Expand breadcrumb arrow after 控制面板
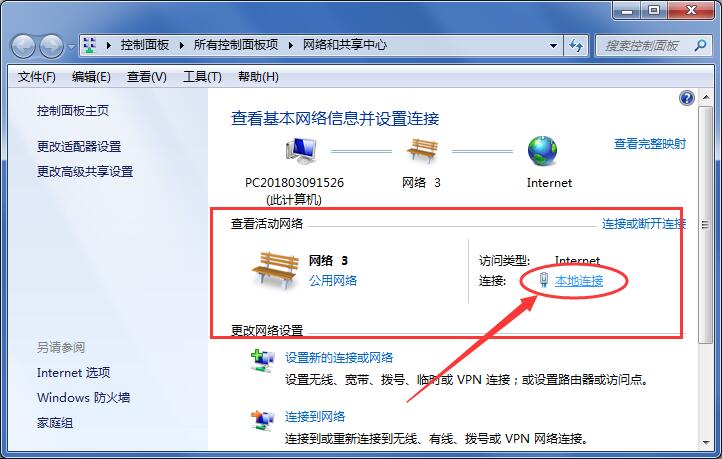 tap(181, 45)
